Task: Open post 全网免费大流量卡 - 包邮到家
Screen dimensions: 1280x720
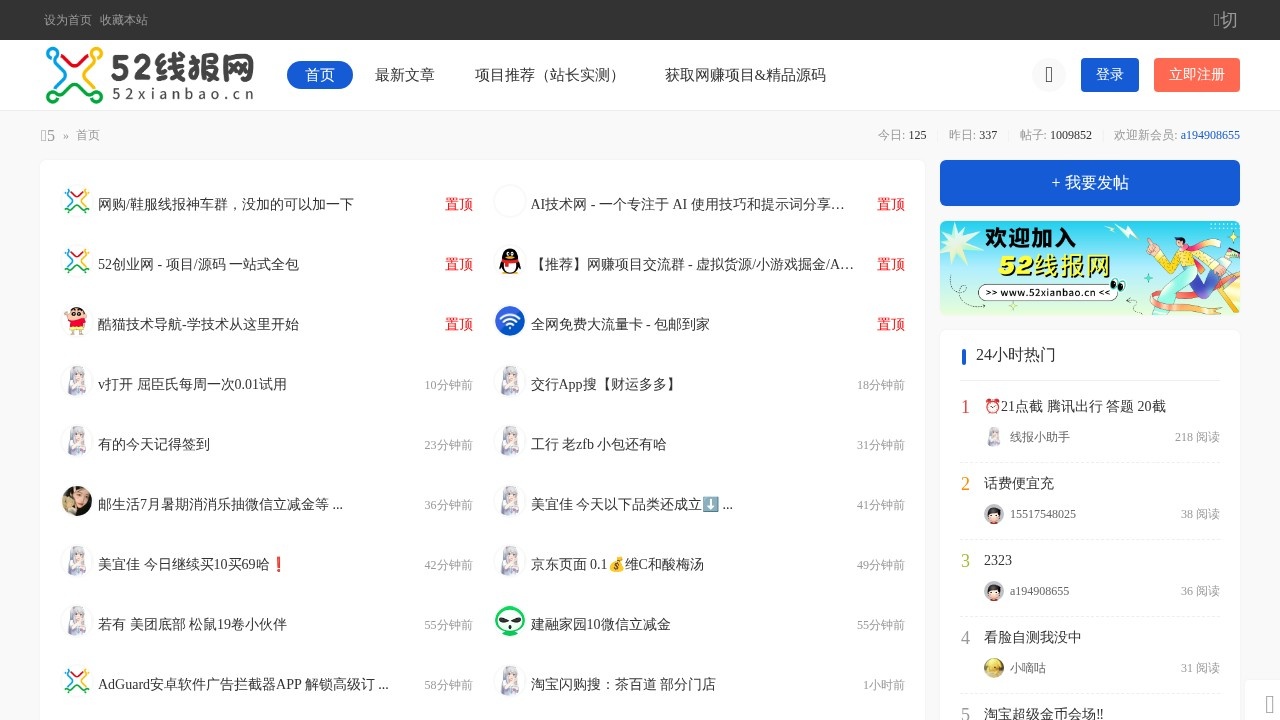Action: coord(620,324)
